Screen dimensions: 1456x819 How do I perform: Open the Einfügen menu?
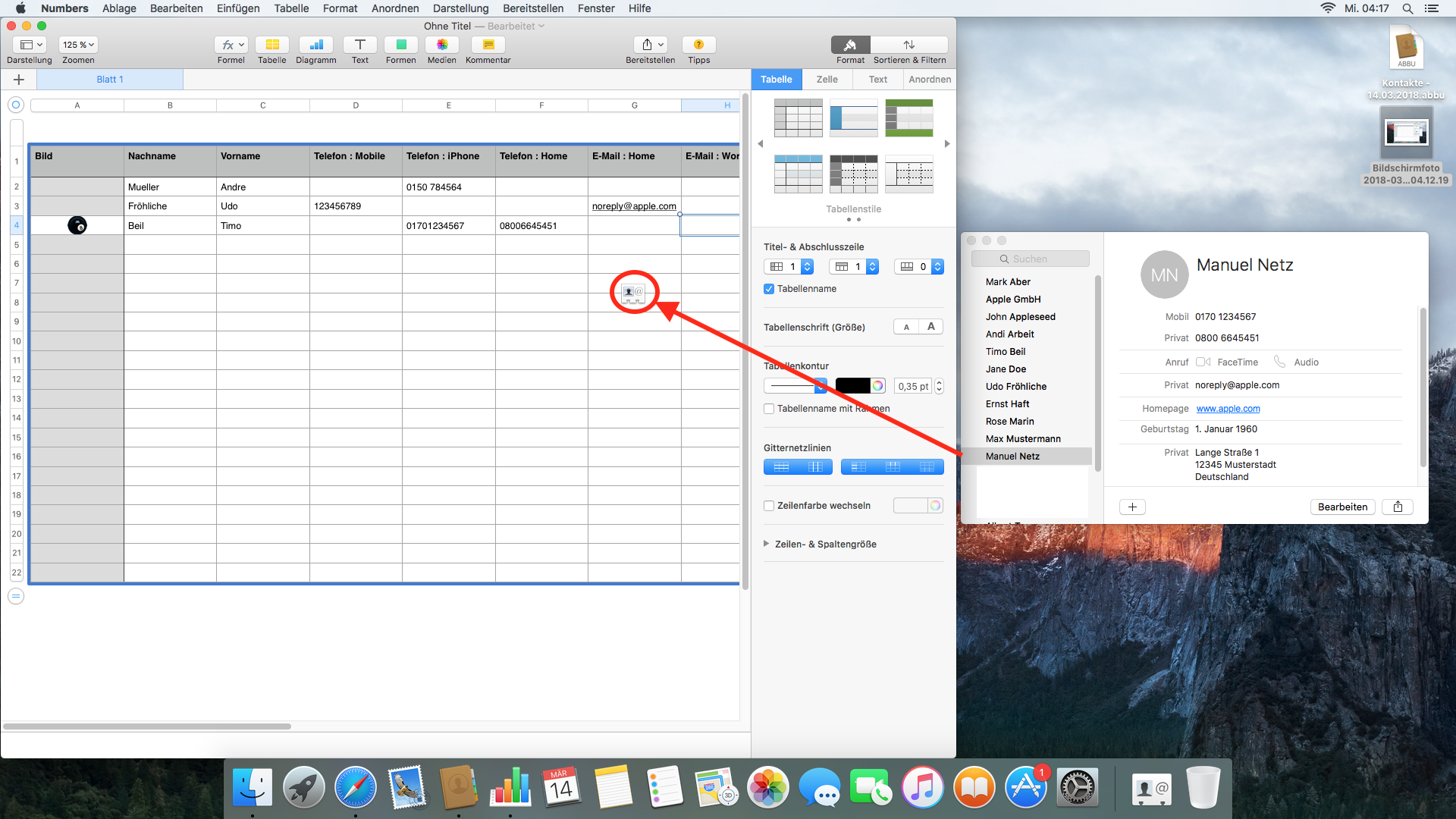tap(237, 8)
